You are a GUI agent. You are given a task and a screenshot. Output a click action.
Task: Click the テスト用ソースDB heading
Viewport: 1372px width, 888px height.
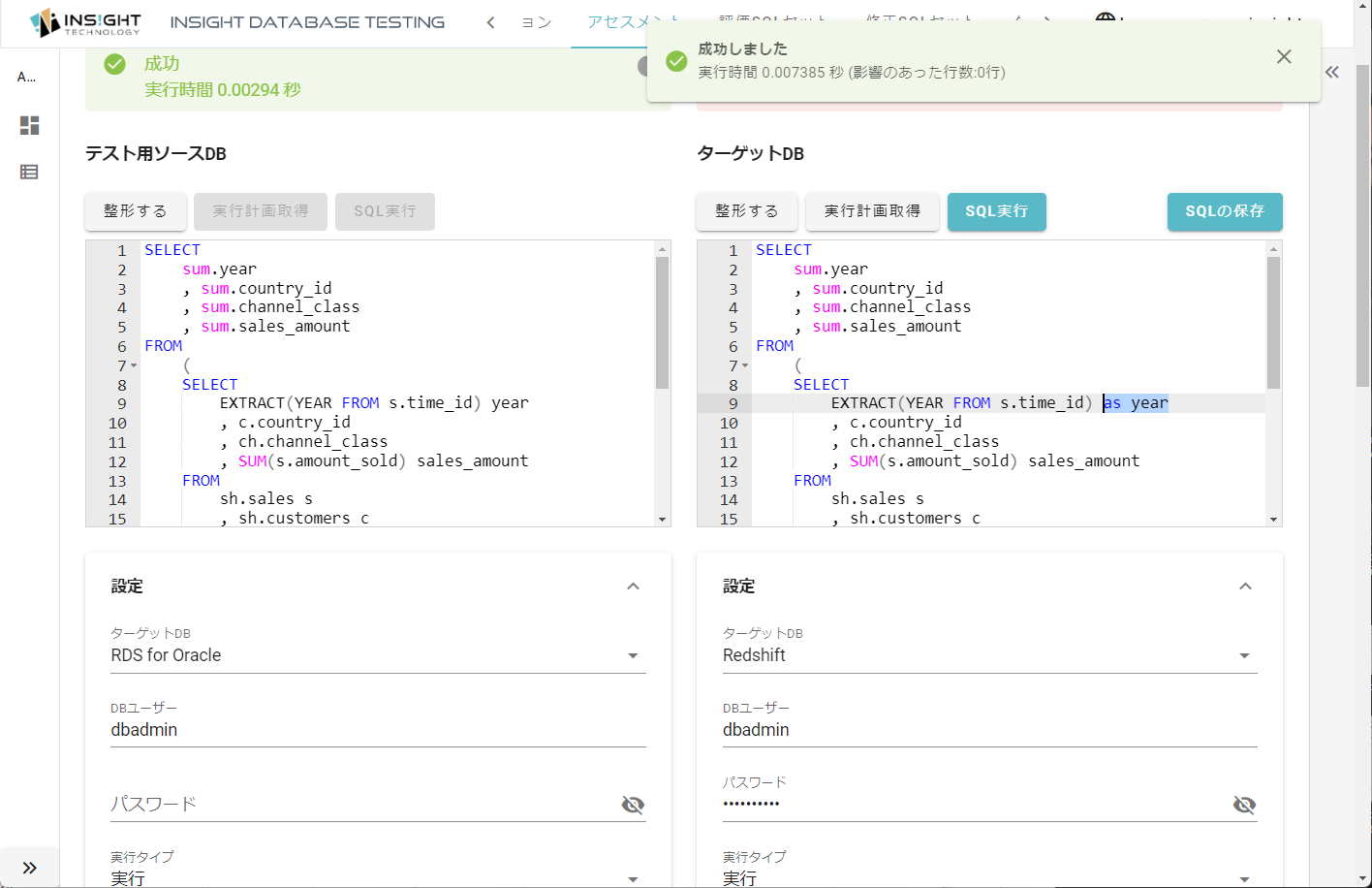pyautogui.click(x=156, y=154)
